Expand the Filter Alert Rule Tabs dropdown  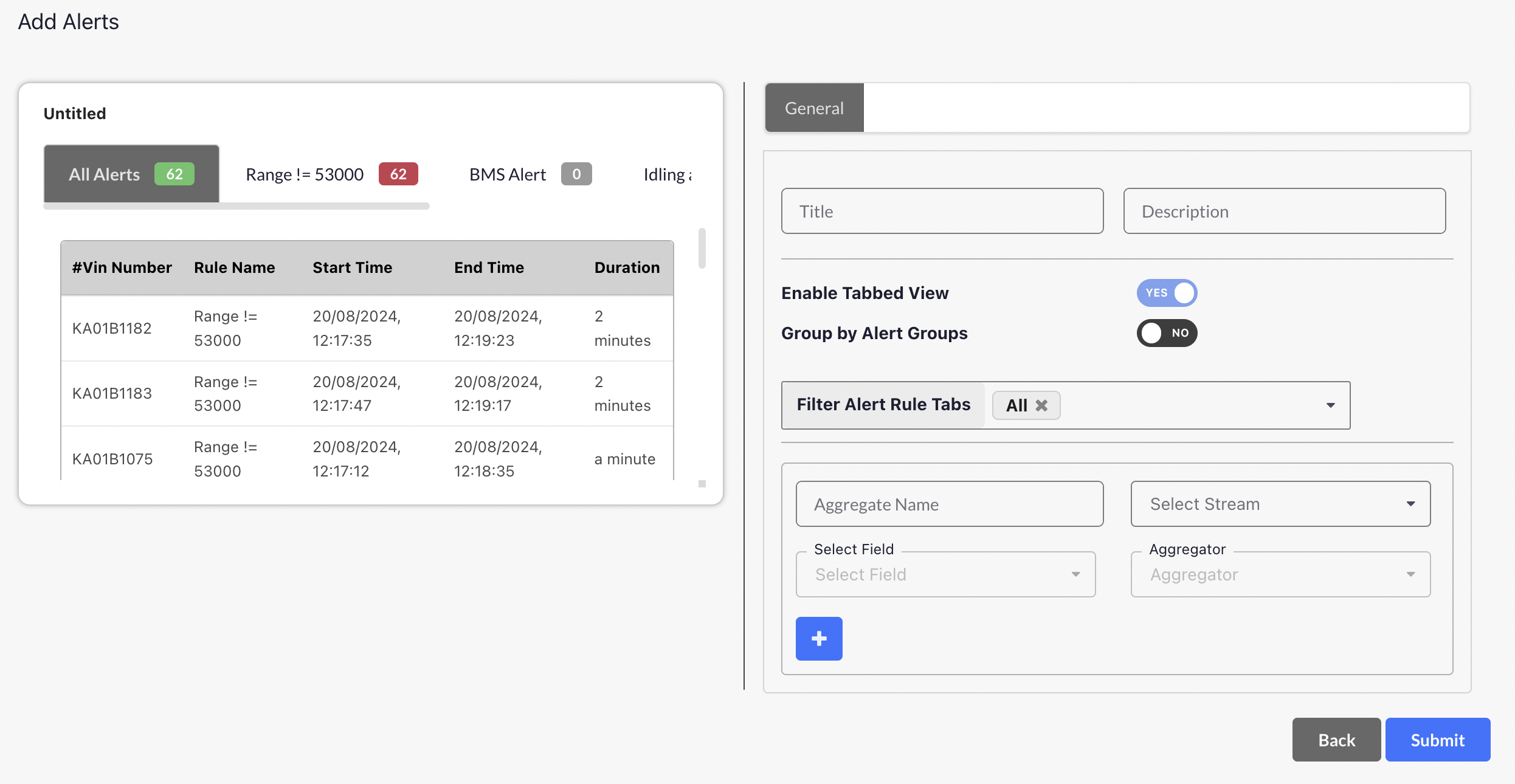click(1330, 405)
